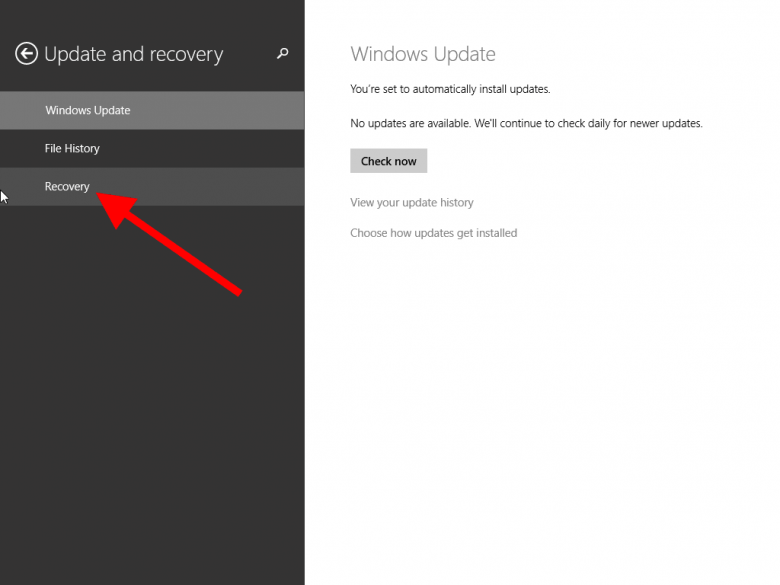The height and width of the screenshot is (585, 780).
Task: Click the No updates are available message
Action: click(526, 123)
